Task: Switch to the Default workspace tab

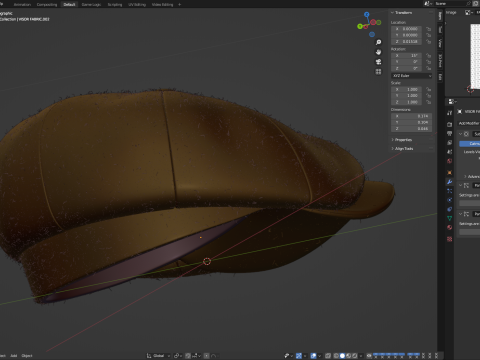Action: [x=69, y=4]
